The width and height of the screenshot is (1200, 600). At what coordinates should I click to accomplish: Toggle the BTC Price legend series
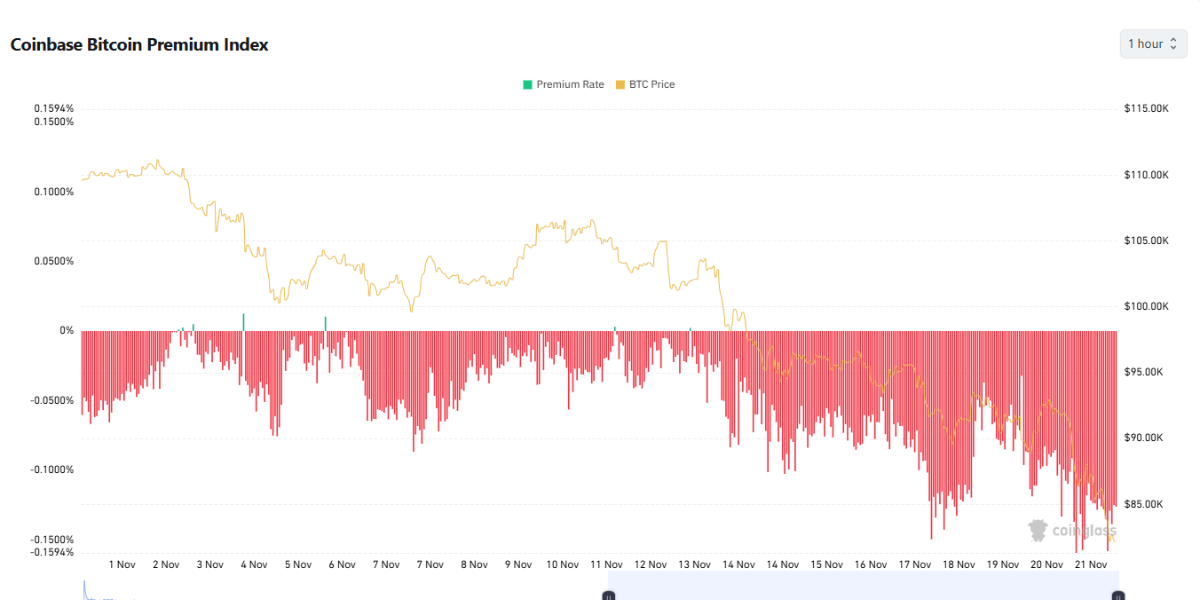point(645,84)
